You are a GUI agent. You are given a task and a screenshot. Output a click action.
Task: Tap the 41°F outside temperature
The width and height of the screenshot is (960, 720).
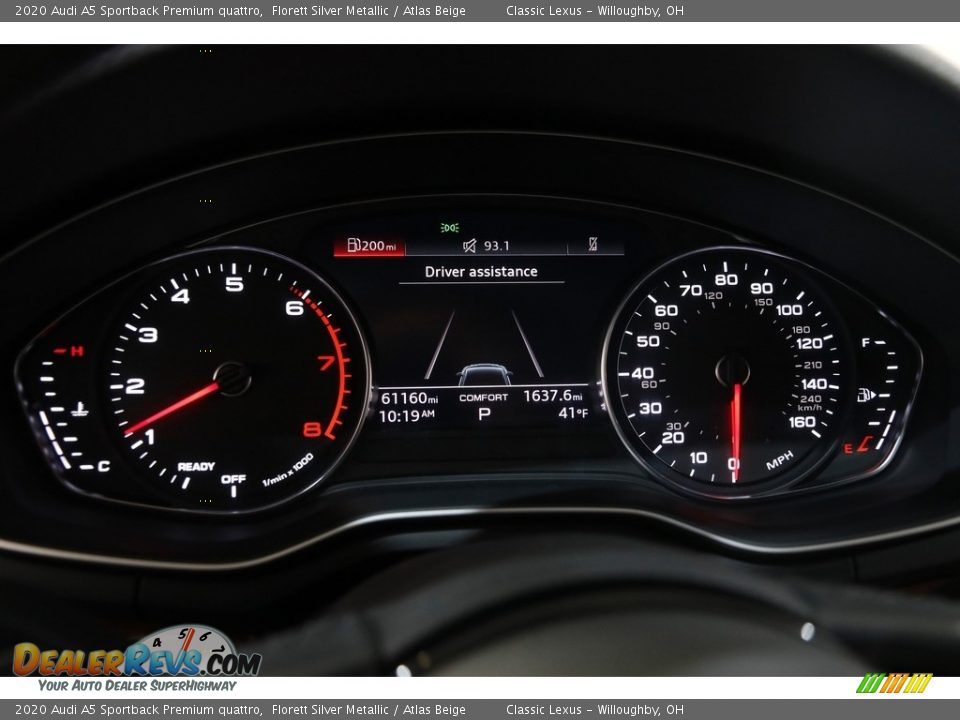[573, 413]
